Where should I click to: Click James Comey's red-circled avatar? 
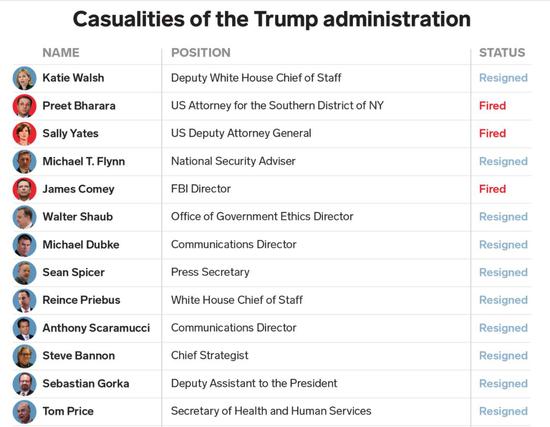[24, 189]
